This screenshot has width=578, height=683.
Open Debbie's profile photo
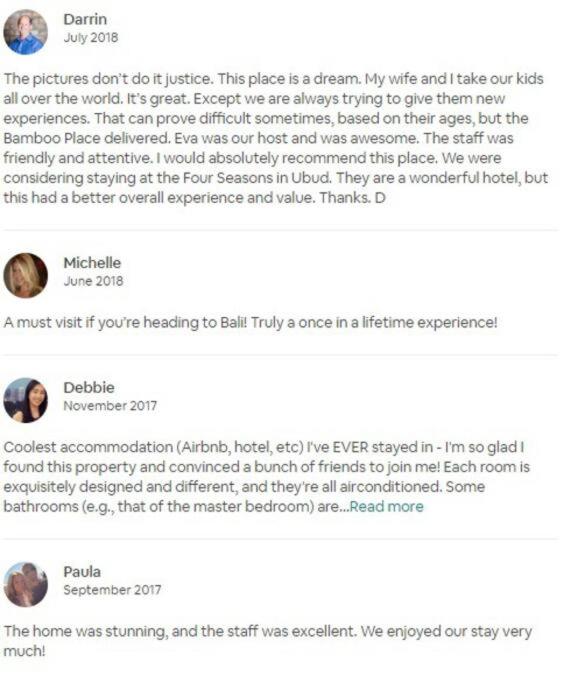(x=25, y=400)
